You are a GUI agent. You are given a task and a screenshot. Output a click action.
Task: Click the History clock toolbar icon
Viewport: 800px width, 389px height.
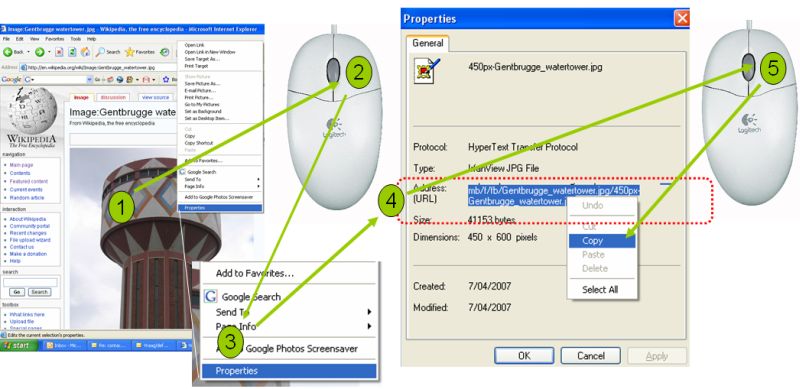tap(165, 52)
